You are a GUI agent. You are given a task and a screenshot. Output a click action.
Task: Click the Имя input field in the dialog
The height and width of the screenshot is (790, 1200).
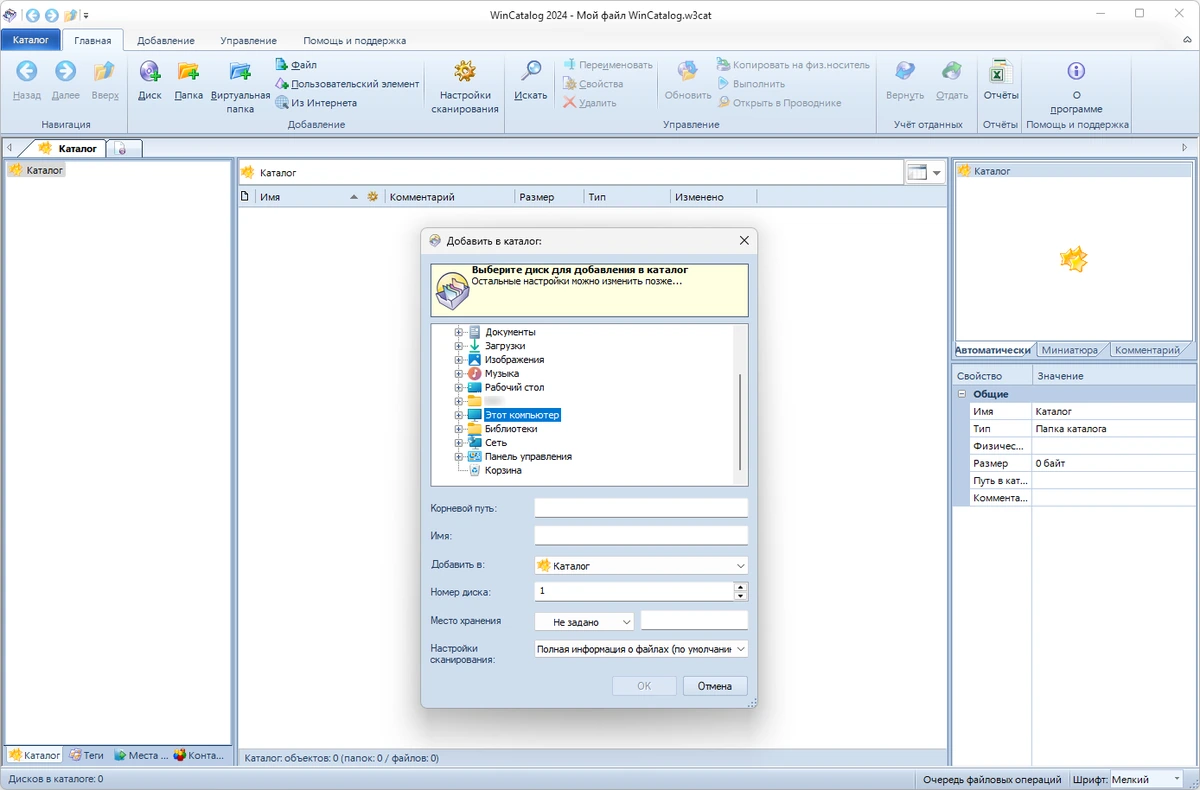point(641,535)
